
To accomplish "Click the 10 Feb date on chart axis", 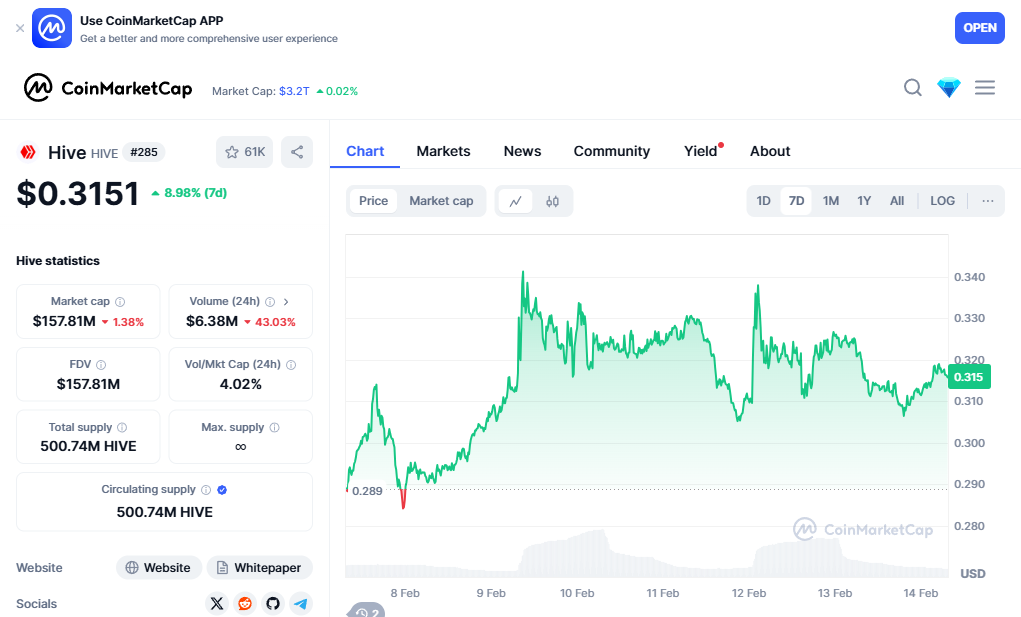I will [577, 593].
